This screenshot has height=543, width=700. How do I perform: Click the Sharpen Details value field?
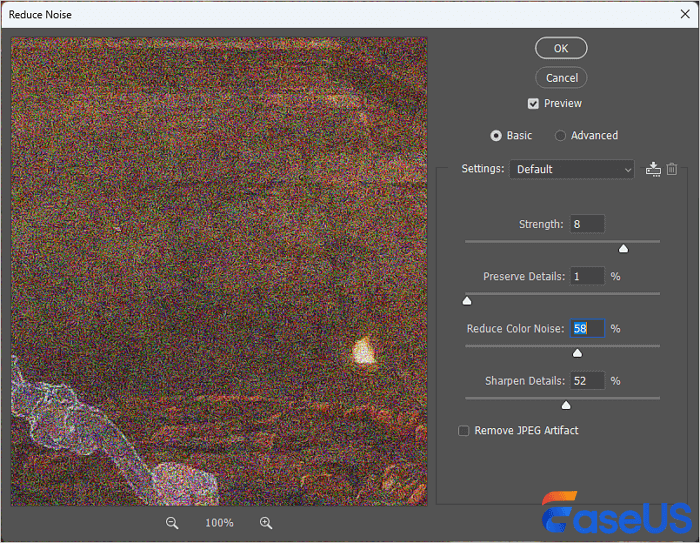(x=587, y=380)
